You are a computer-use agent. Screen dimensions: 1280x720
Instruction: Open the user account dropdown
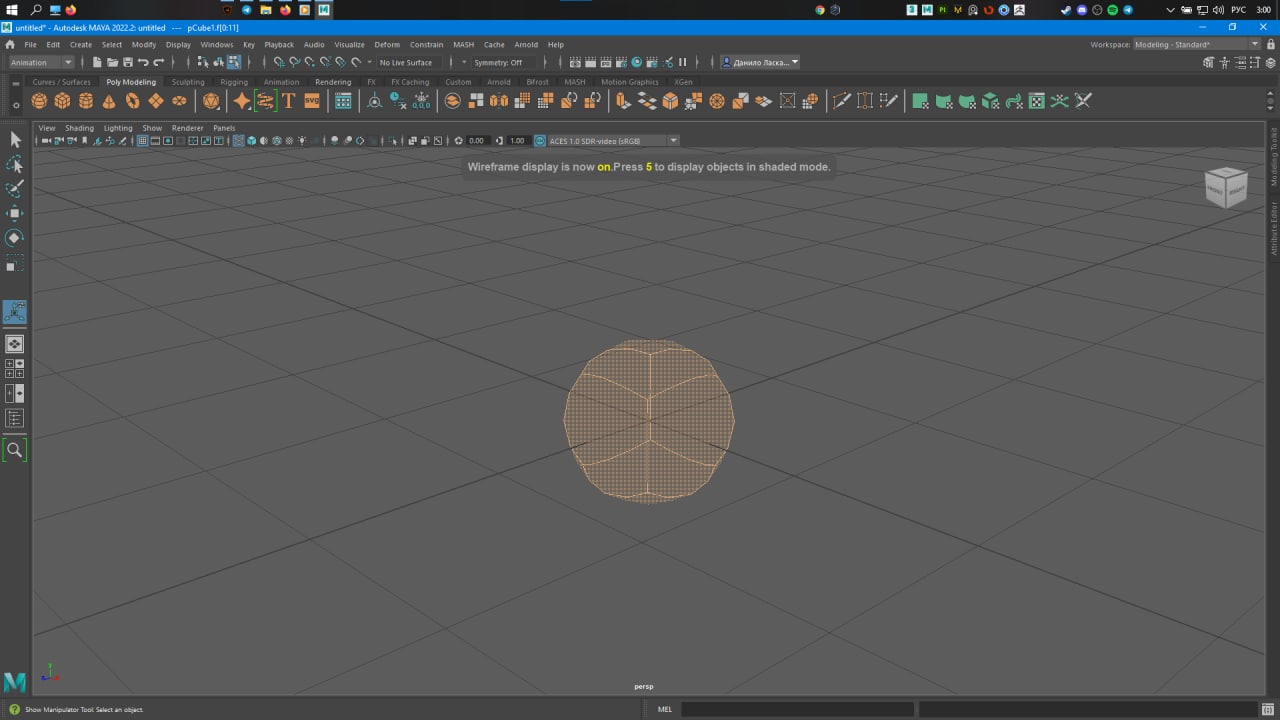(760, 62)
